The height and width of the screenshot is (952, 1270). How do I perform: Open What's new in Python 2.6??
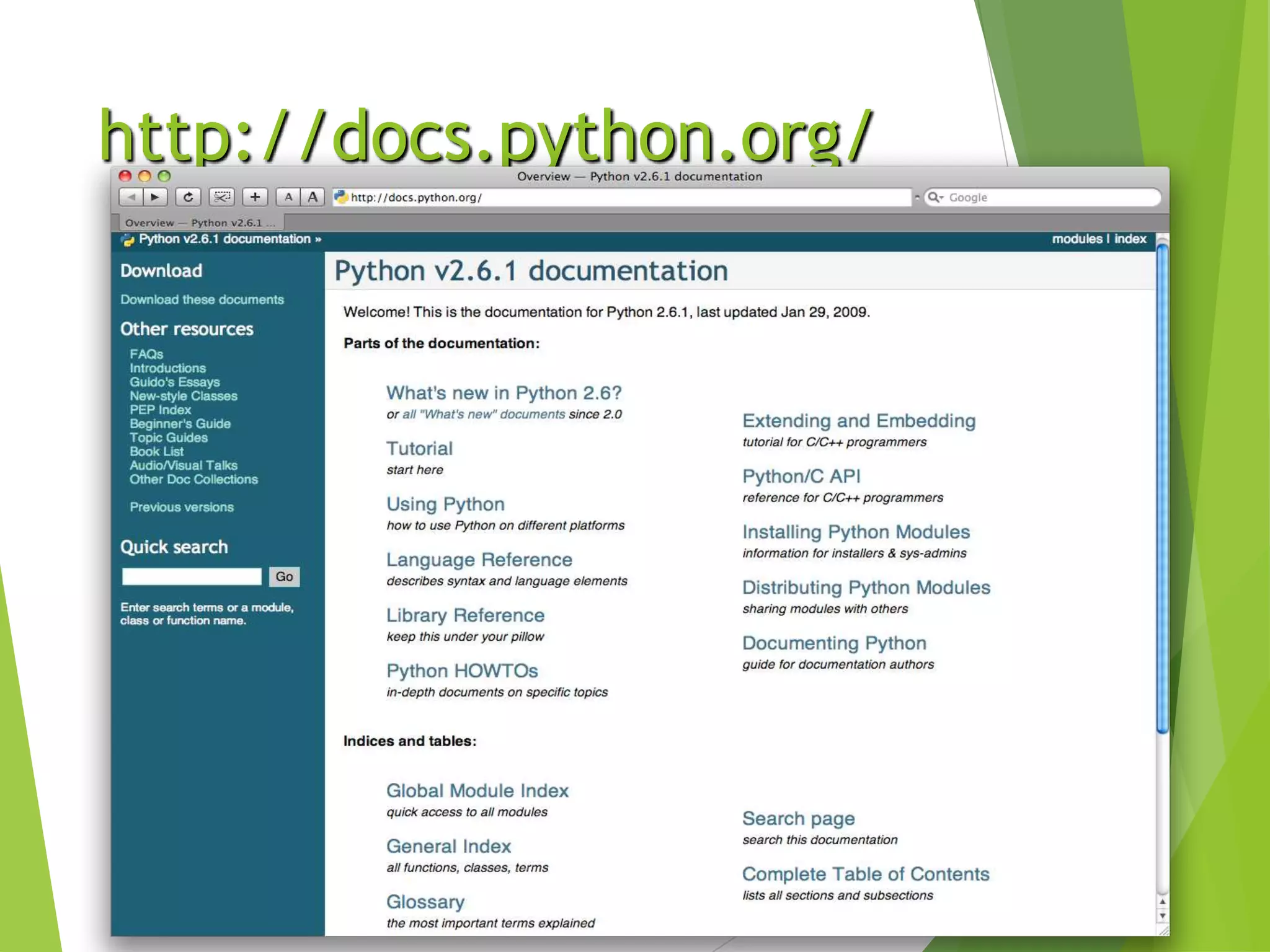pos(504,393)
